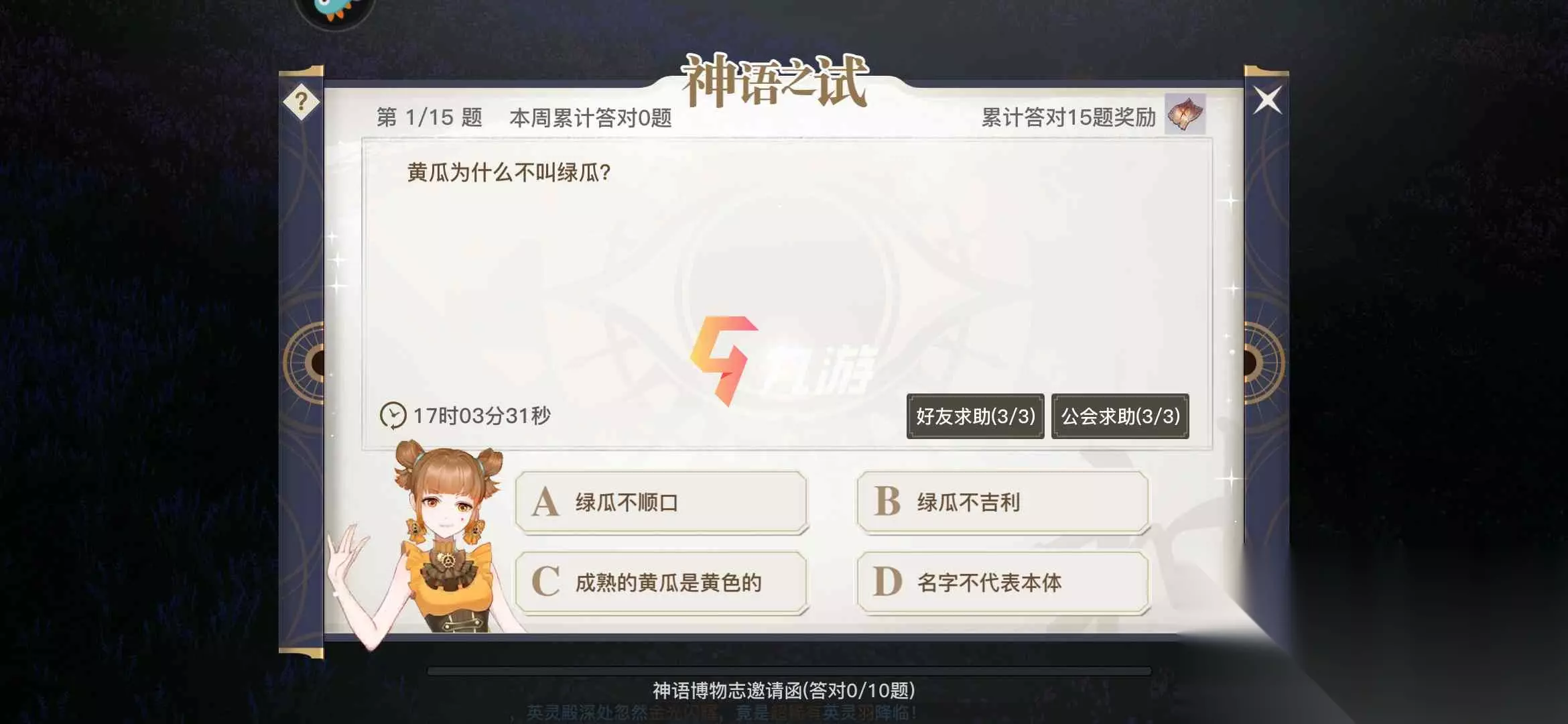Click the 累计答对15题奖励 label
The width and height of the screenshot is (1568, 724).
(x=1069, y=117)
